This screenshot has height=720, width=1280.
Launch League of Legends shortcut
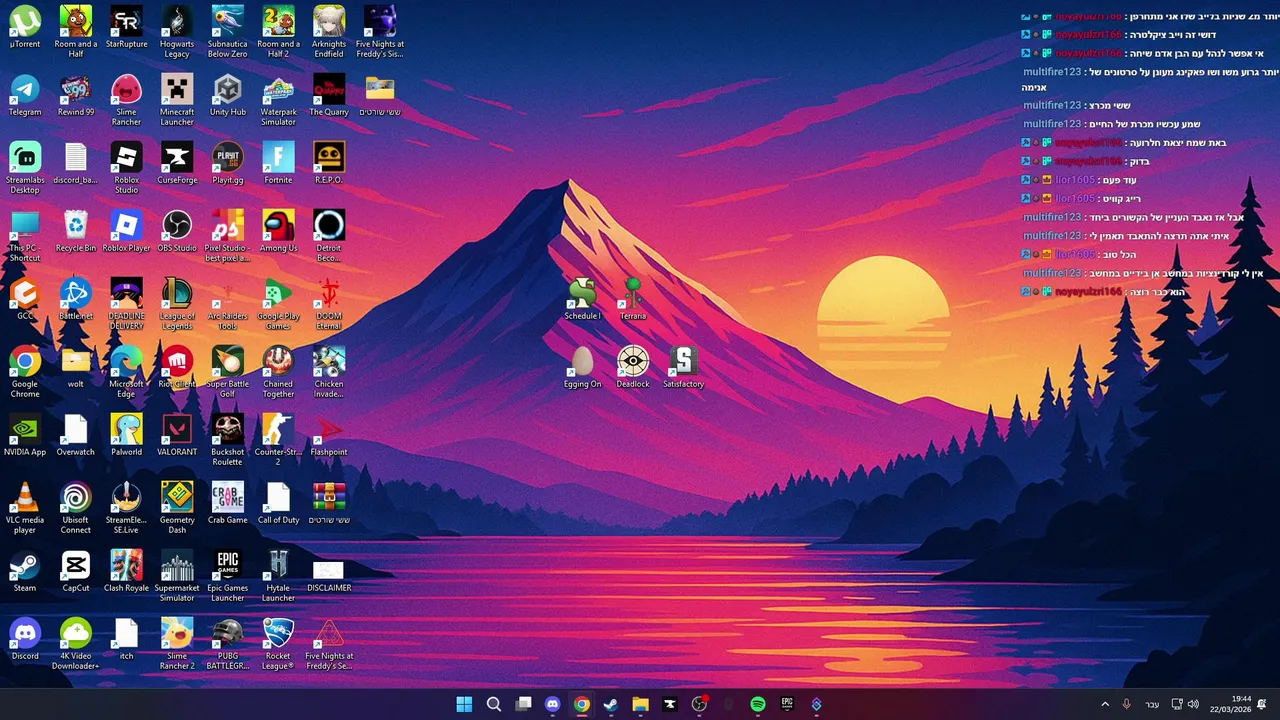[x=177, y=304]
